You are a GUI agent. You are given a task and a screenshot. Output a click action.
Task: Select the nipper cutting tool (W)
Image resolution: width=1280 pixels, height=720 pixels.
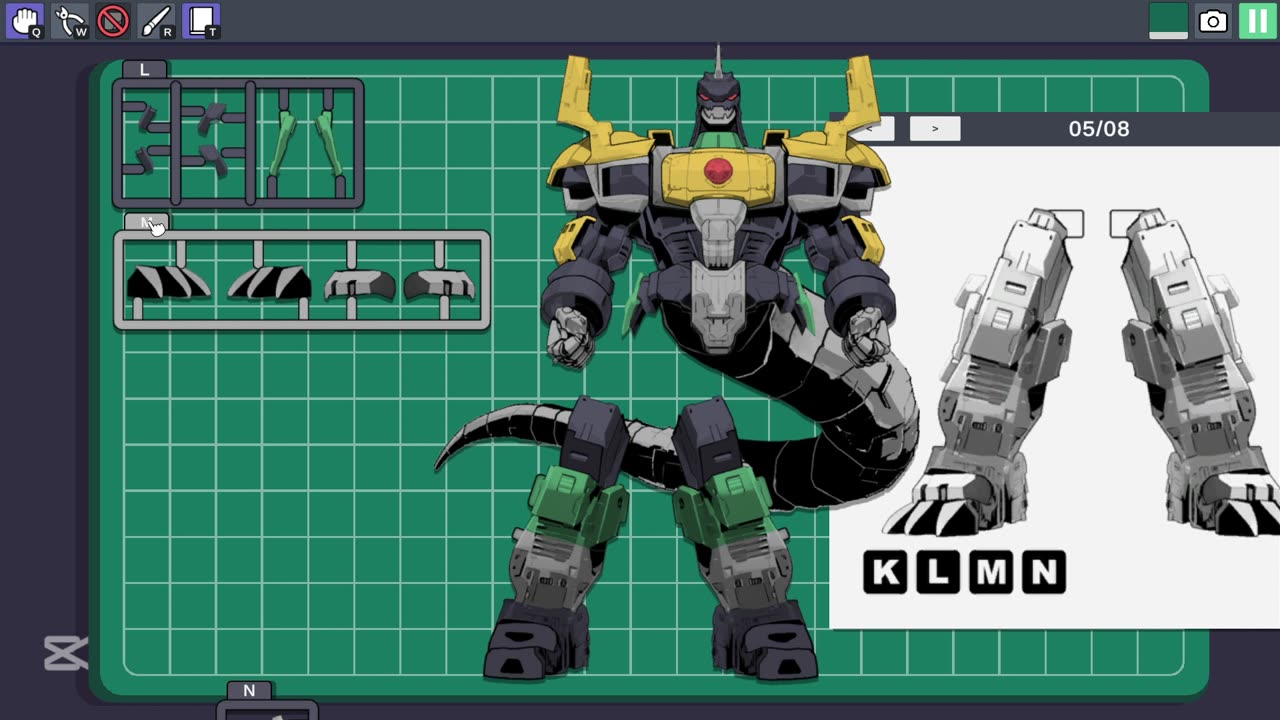tap(70, 21)
